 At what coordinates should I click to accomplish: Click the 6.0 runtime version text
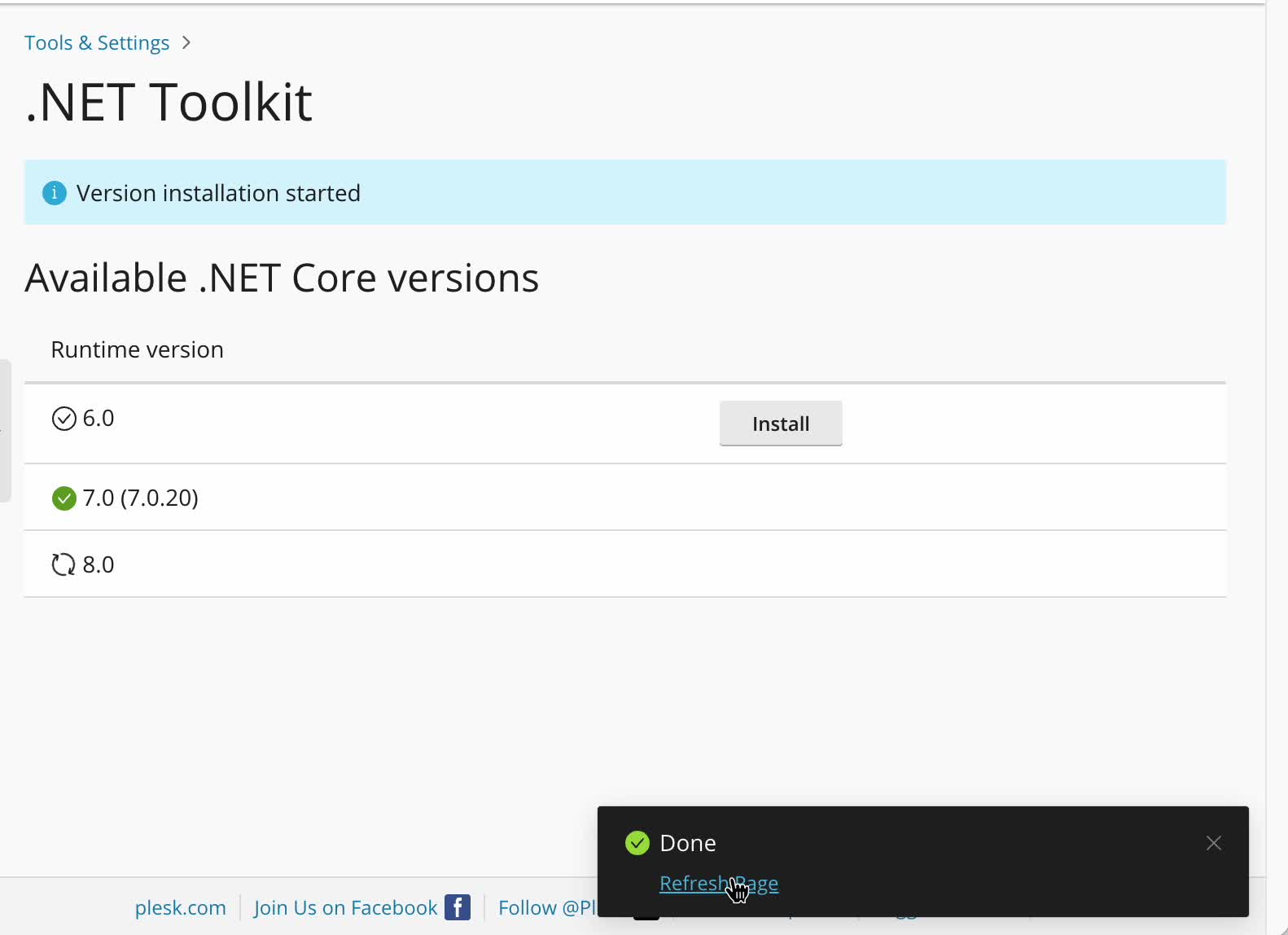click(99, 419)
